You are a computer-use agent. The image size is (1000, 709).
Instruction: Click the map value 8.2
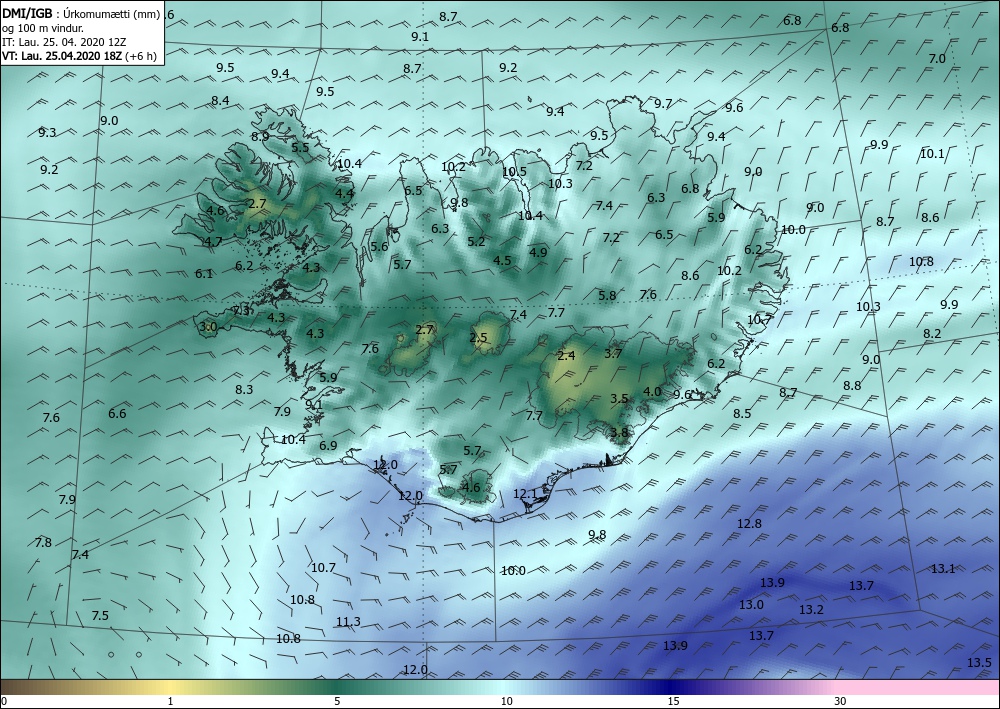coord(932,333)
